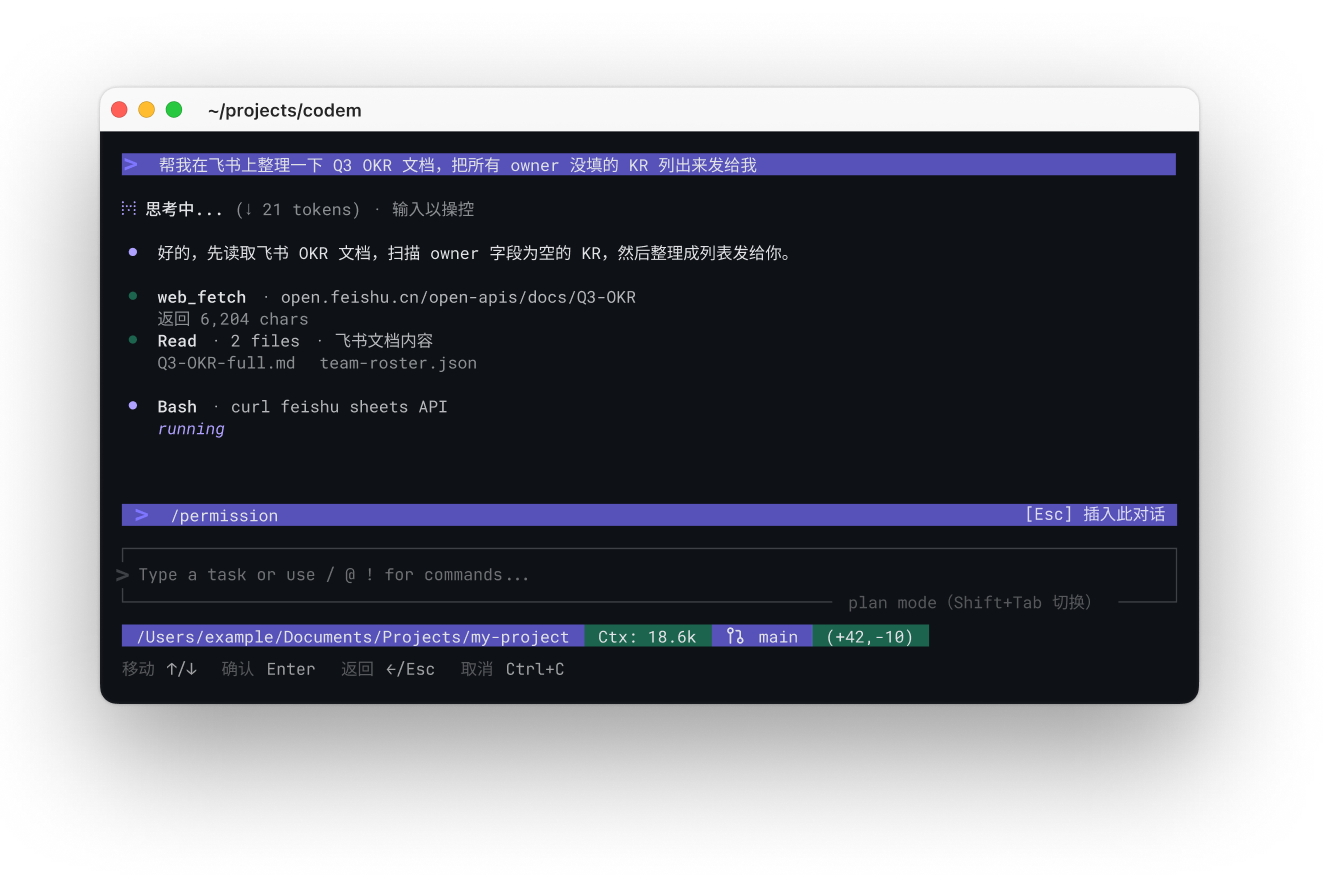Click the (+42,-10) diff status segment
Screen dimensions: 1336x891
click(x=871, y=636)
